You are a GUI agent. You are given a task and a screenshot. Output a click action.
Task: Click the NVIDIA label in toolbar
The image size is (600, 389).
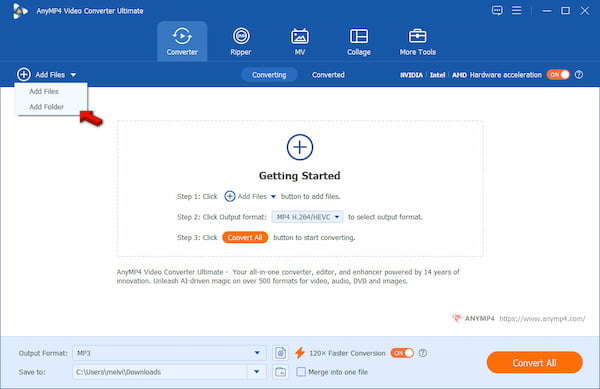411,75
